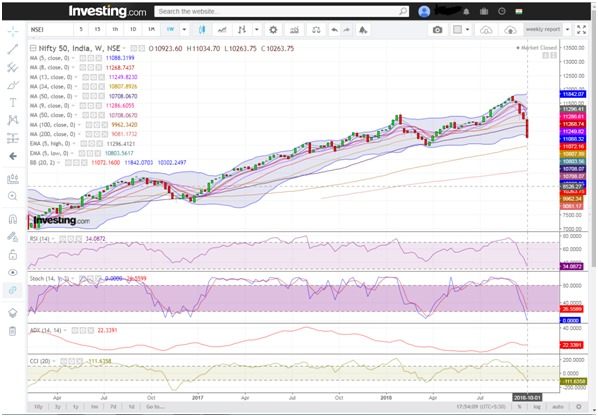This screenshot has height=417, width=598.
Task: Toggle hide all drawings eye icon
Action: pyautogui.click(x=13, y=272)
